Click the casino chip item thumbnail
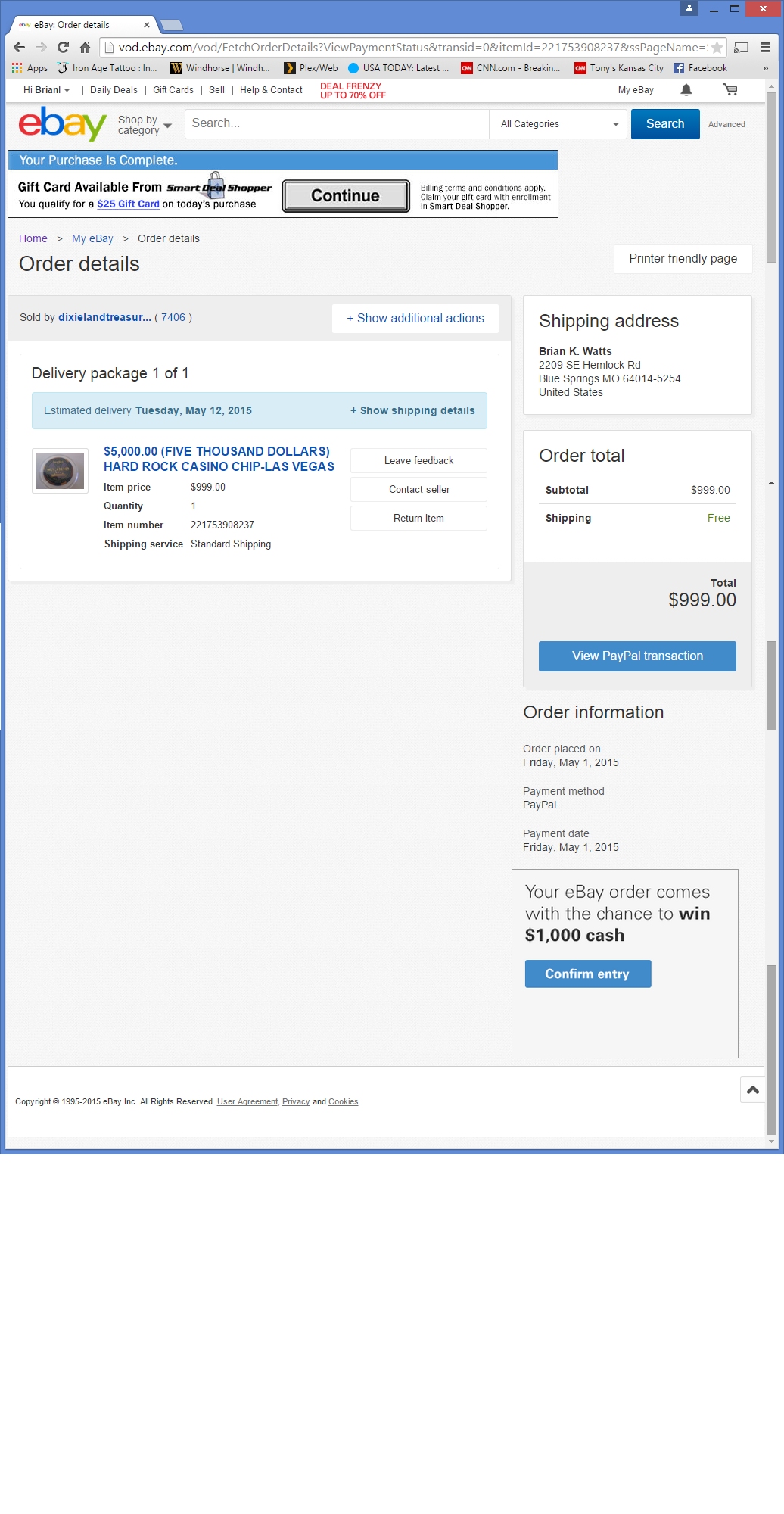Viewport: 784px width, 1514px height. [x=60, y=471]
